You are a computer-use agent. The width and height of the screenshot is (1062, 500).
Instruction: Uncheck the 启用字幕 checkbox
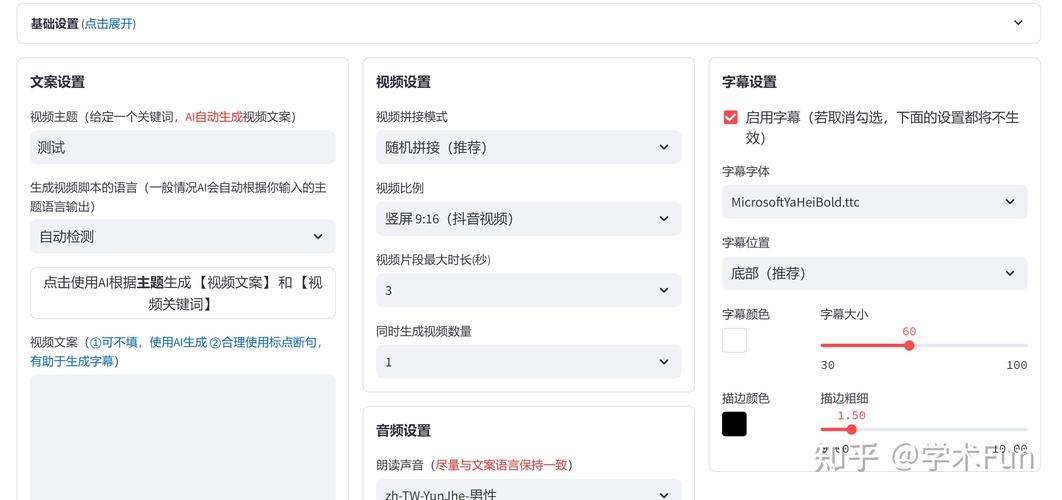(x=730, y=118)
